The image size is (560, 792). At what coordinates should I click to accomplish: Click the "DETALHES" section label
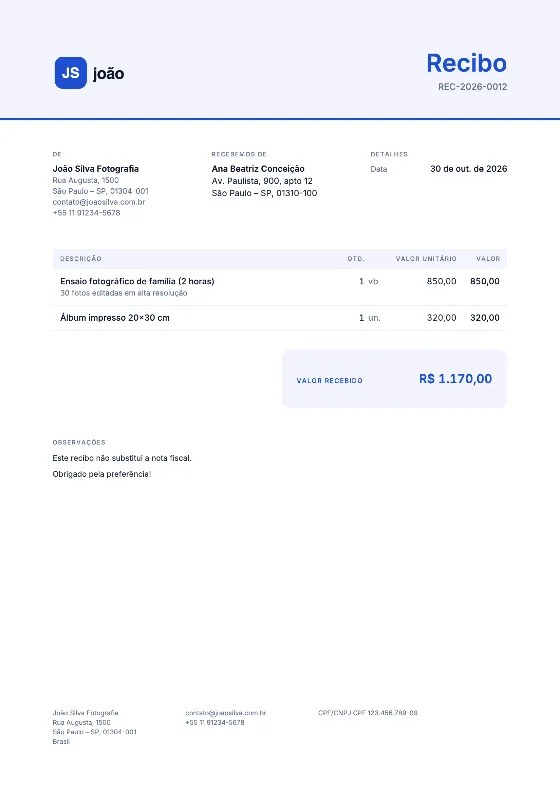(x=389, y=154)
